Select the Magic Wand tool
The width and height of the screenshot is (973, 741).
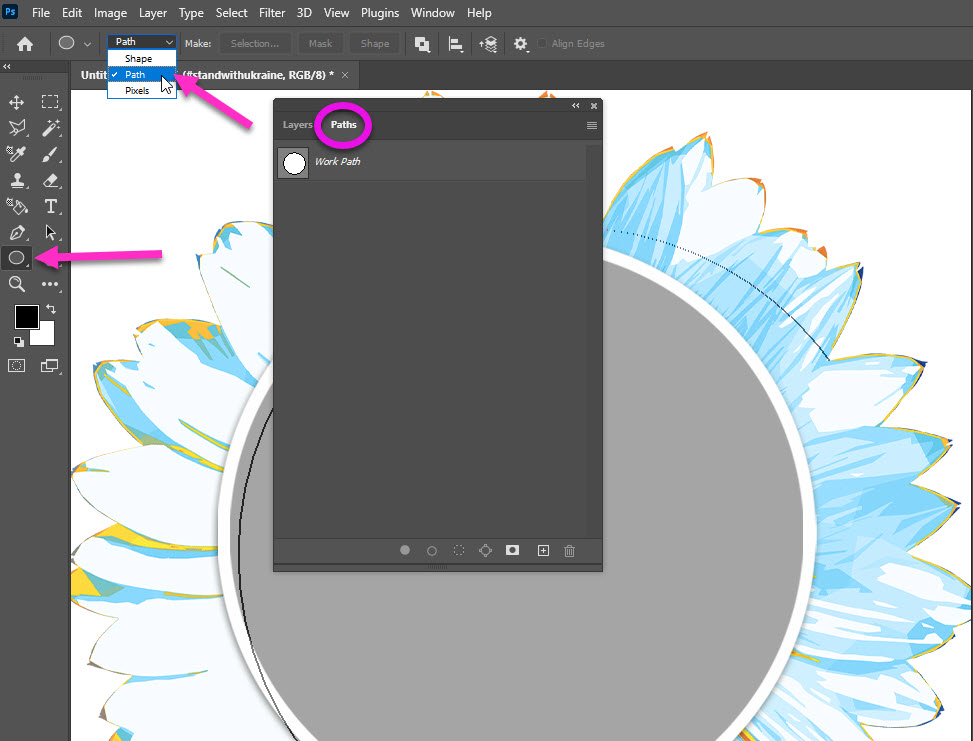coord(50,128)
